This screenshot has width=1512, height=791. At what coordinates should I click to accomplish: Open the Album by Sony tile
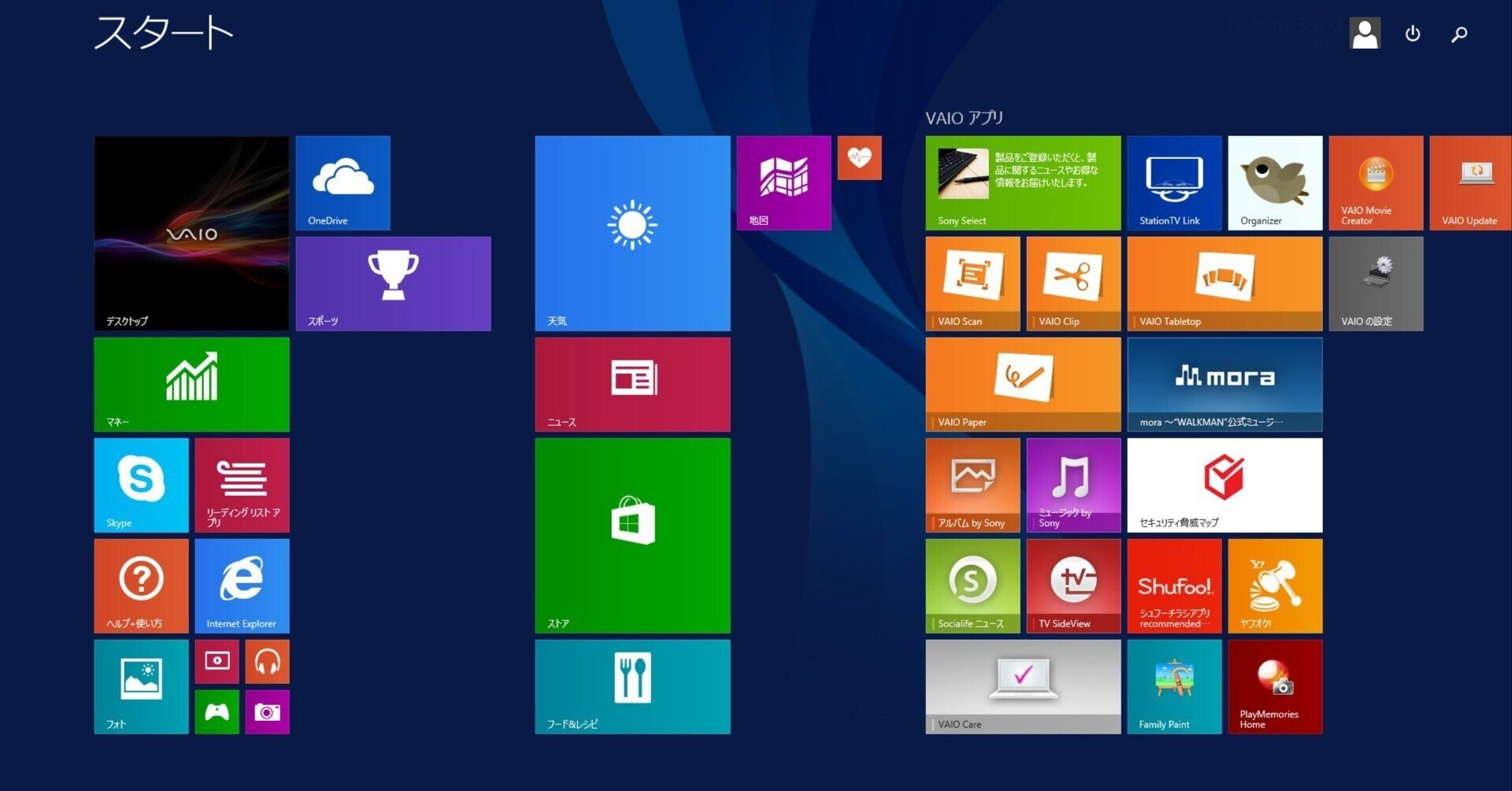click(x=973, y=485)
